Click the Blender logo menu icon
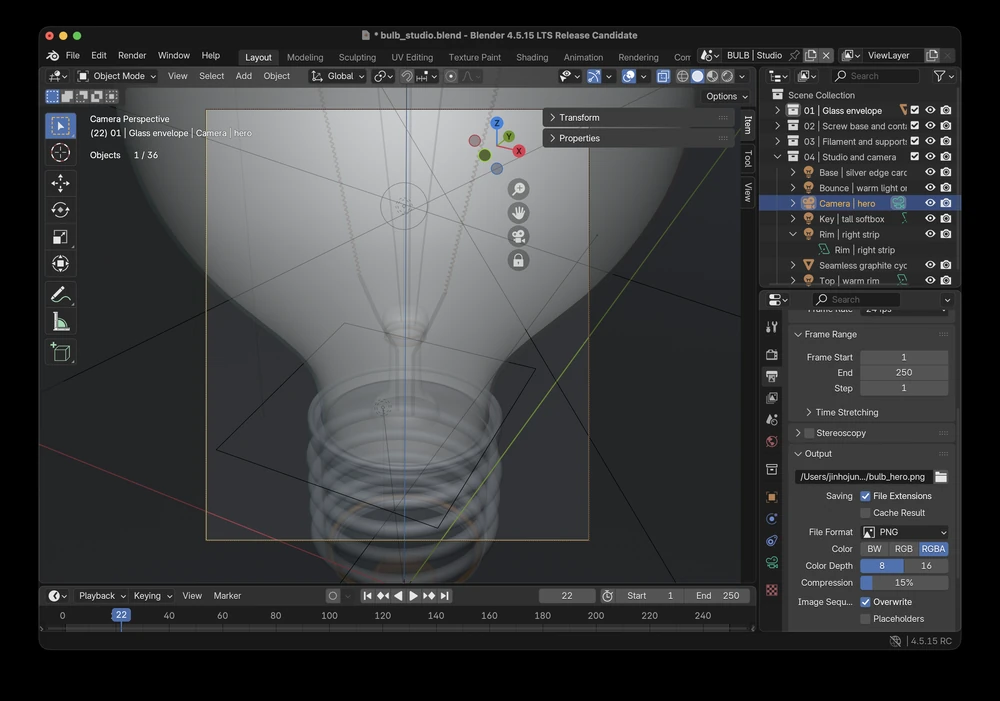This screenshot has height=701, width=1000. [x=53, y=55]
